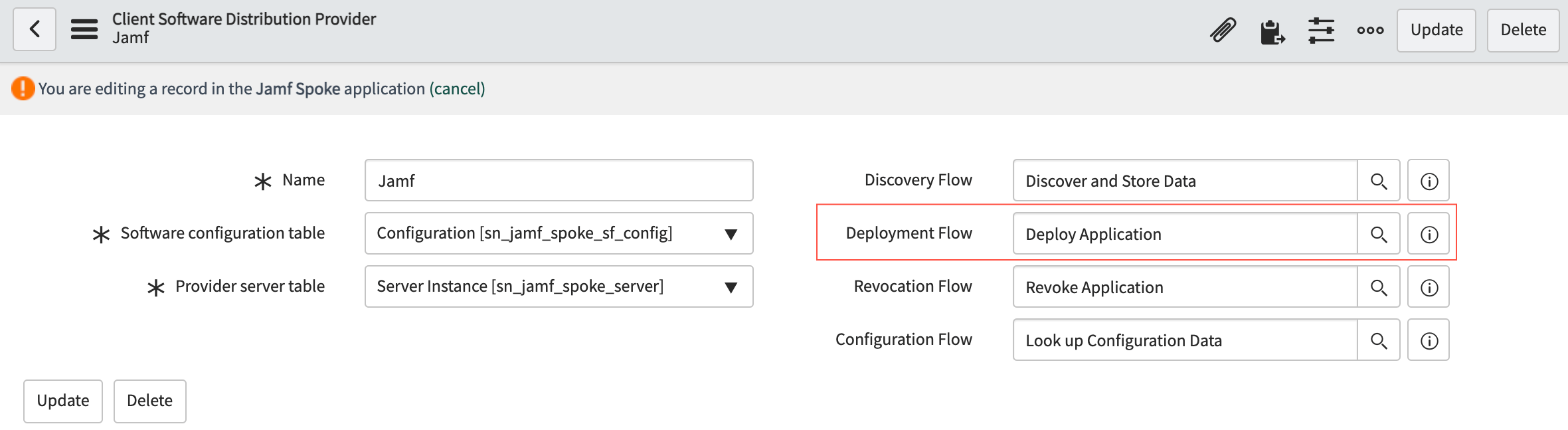Viewport: 1568px width, 430px height.
Task: Focus the Revocation Flow field
Action: pyautogui.click(x=1185, y=287)
